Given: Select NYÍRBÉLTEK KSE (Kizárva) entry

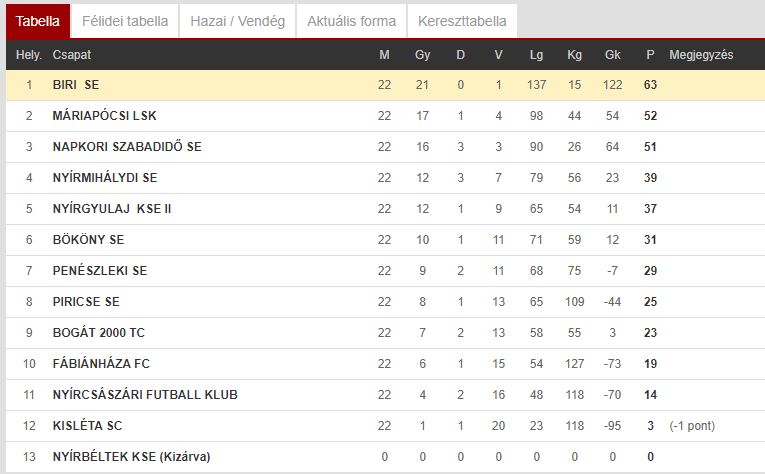Looking at the screenshot, I should (x=131, y=456).
